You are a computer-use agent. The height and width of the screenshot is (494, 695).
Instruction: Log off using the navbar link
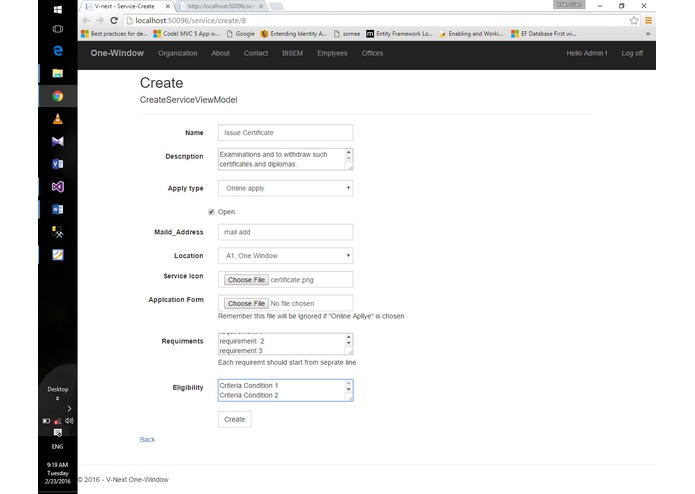(x=632, y=53)
